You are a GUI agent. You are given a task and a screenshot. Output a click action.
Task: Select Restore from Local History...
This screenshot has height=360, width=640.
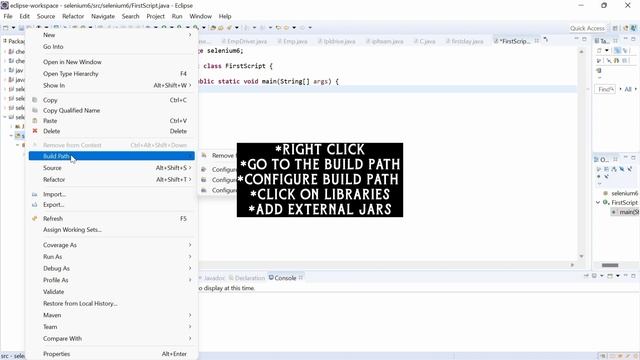(x=111, y=304)
